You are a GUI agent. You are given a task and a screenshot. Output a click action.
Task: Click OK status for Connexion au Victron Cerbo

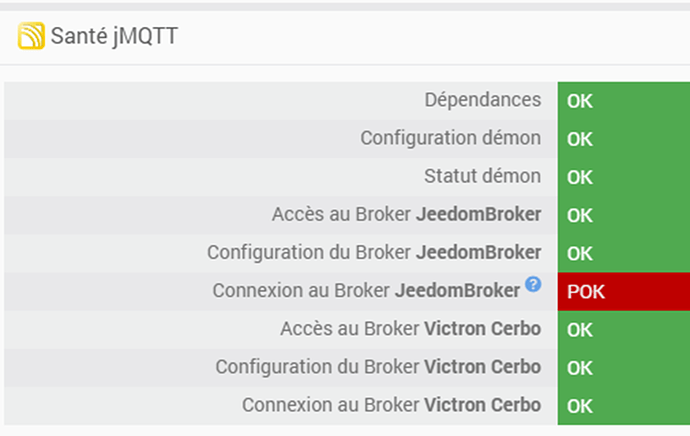click(x=580, y=406)
